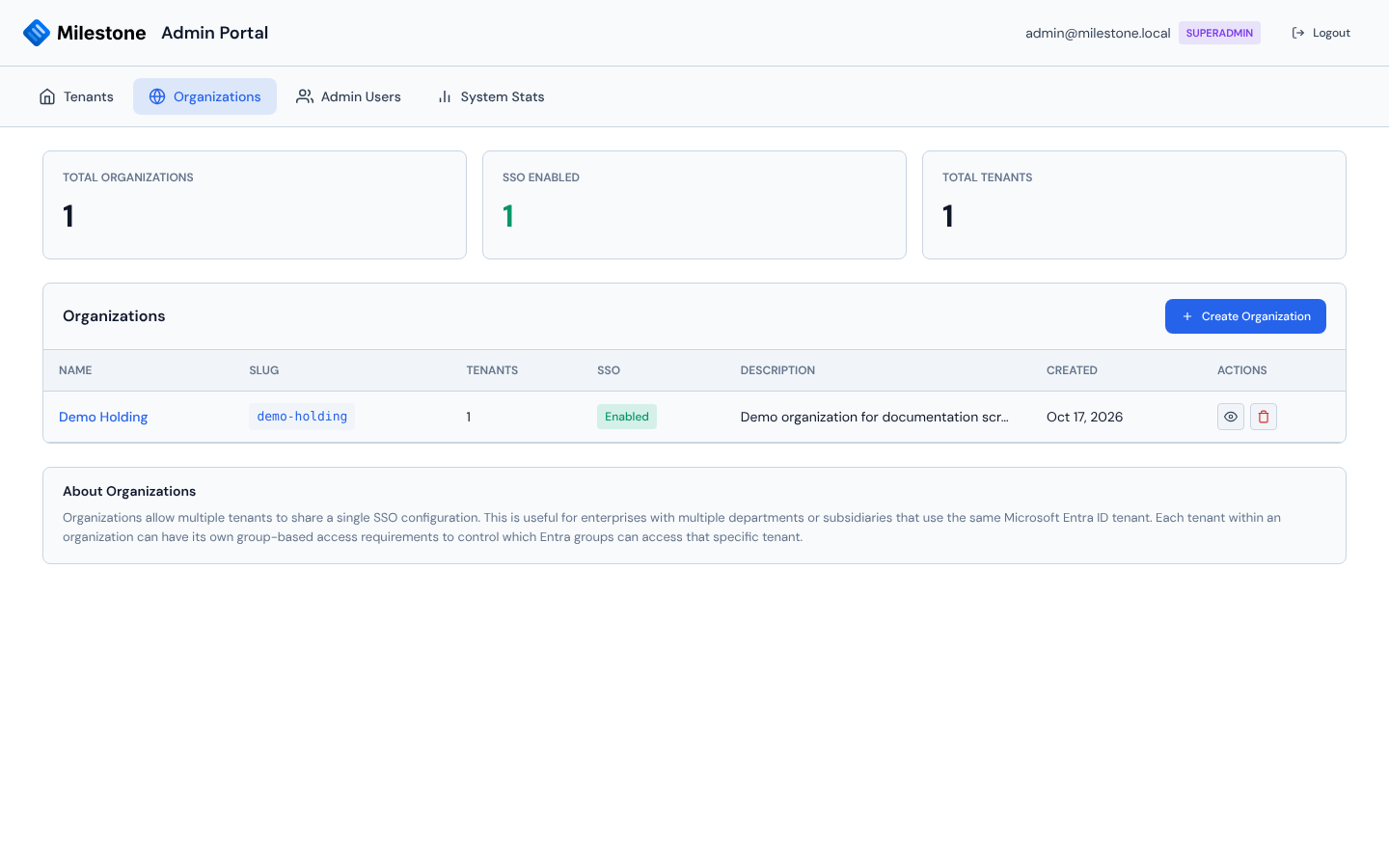This screenshot has width=1389, height=868.
Task: Click the SLUG column header
Action: click(263, 370)
